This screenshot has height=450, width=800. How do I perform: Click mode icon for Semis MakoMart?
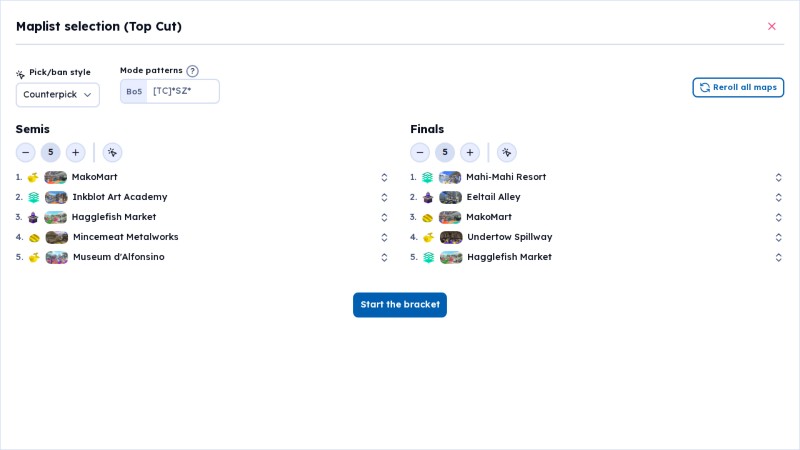click(33, 177)
